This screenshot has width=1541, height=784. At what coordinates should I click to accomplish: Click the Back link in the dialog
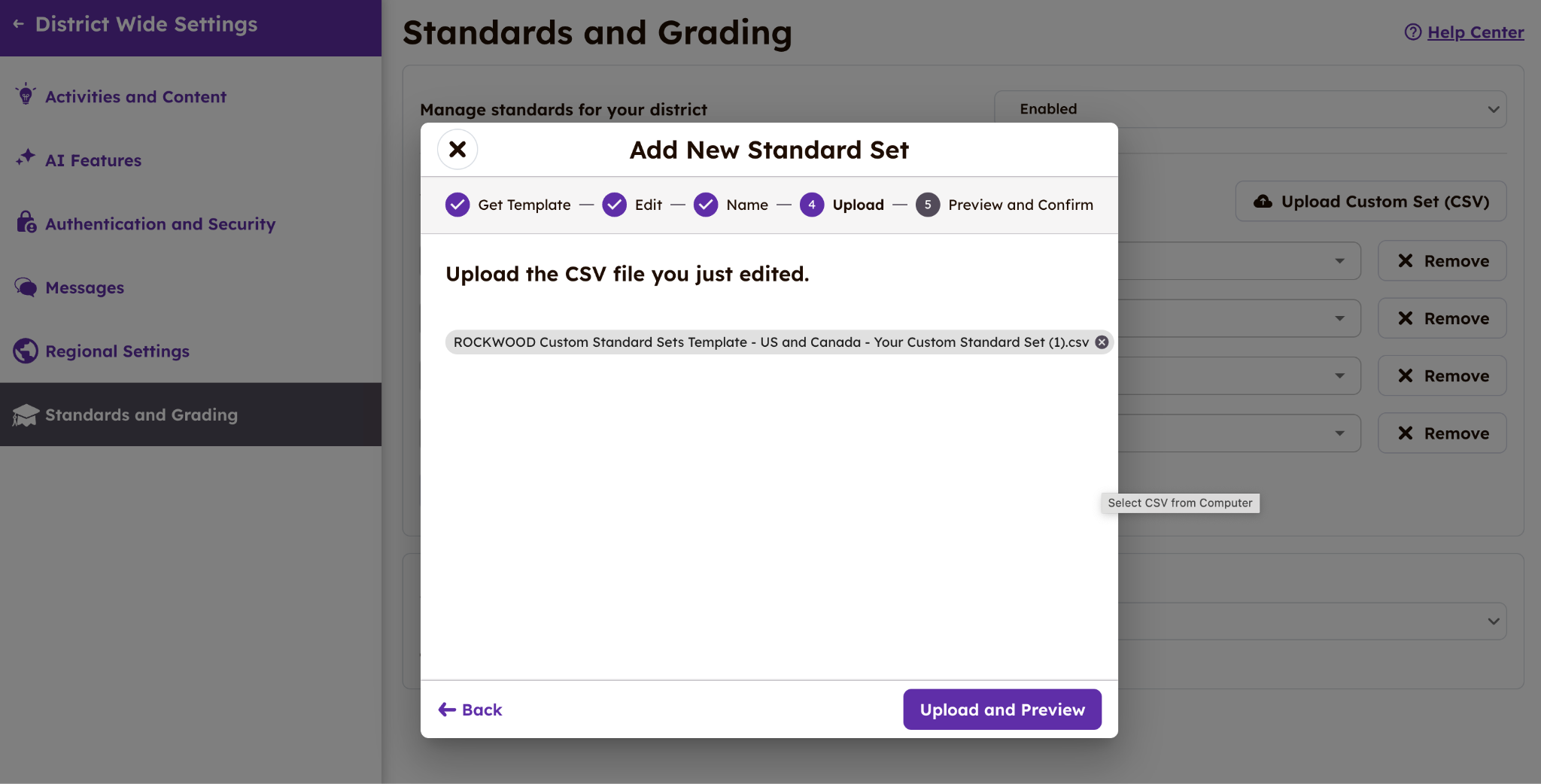pos(470,710)
